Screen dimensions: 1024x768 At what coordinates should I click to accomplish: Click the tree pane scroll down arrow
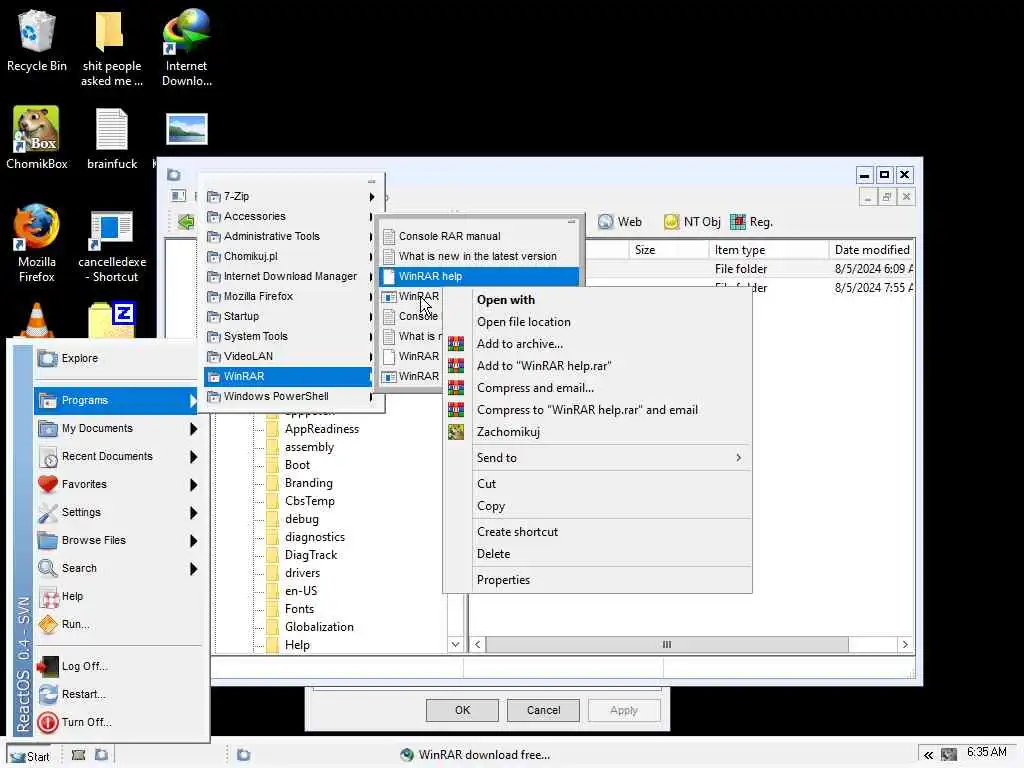(455, 645)
